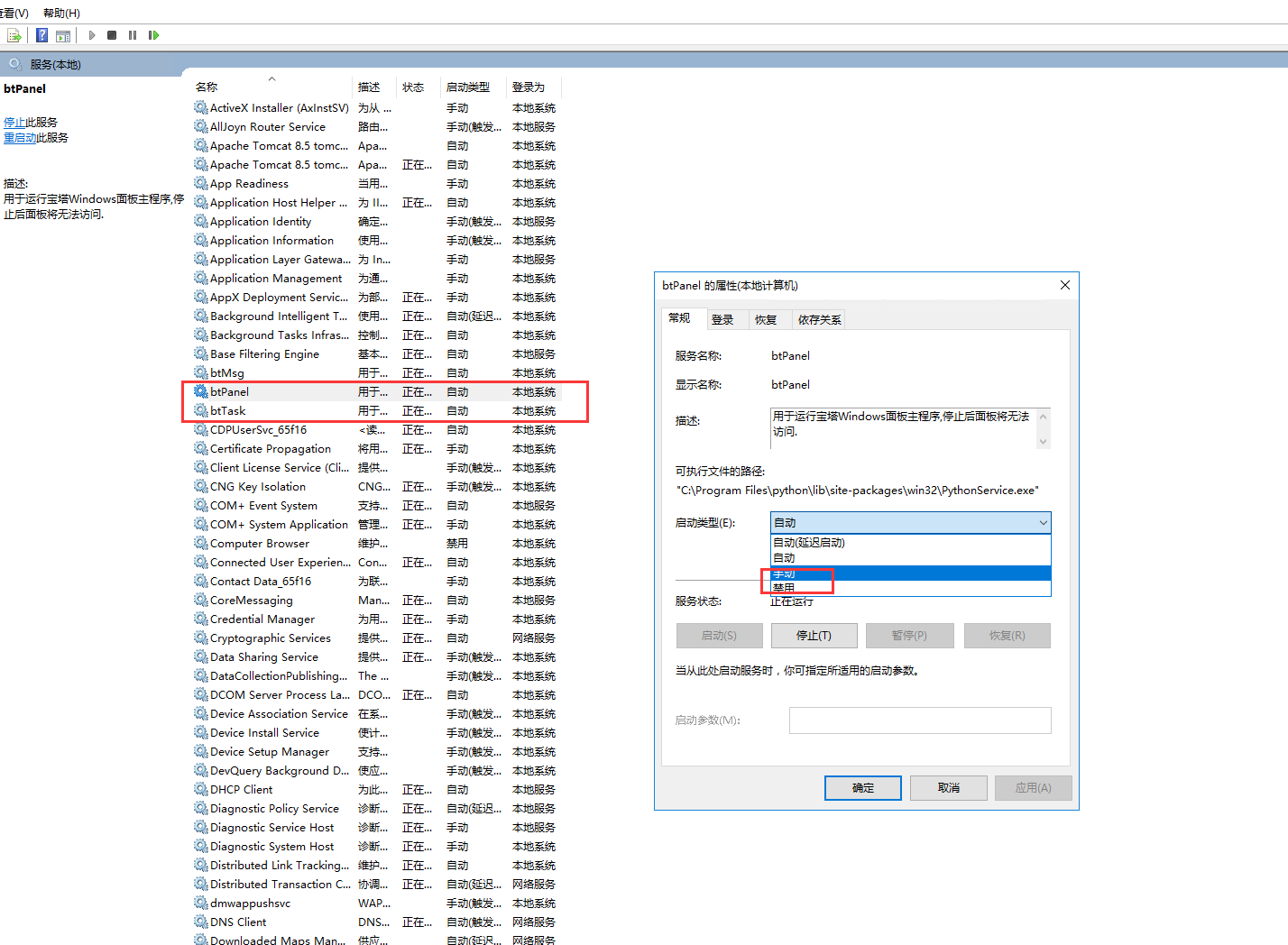Click the description box scroll-up arrow

pyautogui.click(x=1044, y=417)
